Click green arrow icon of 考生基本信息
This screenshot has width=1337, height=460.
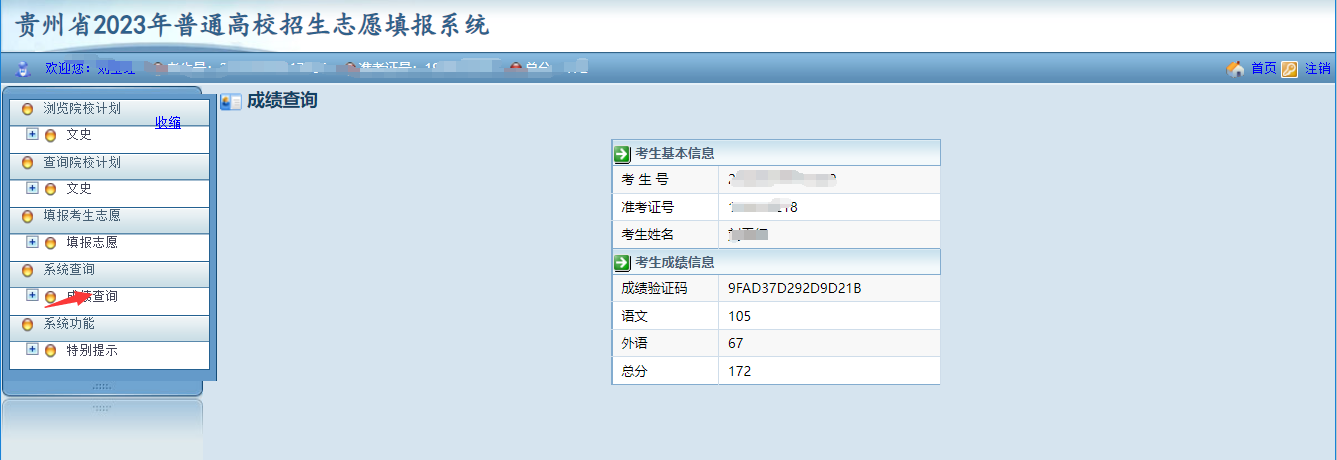pos(622,154)
